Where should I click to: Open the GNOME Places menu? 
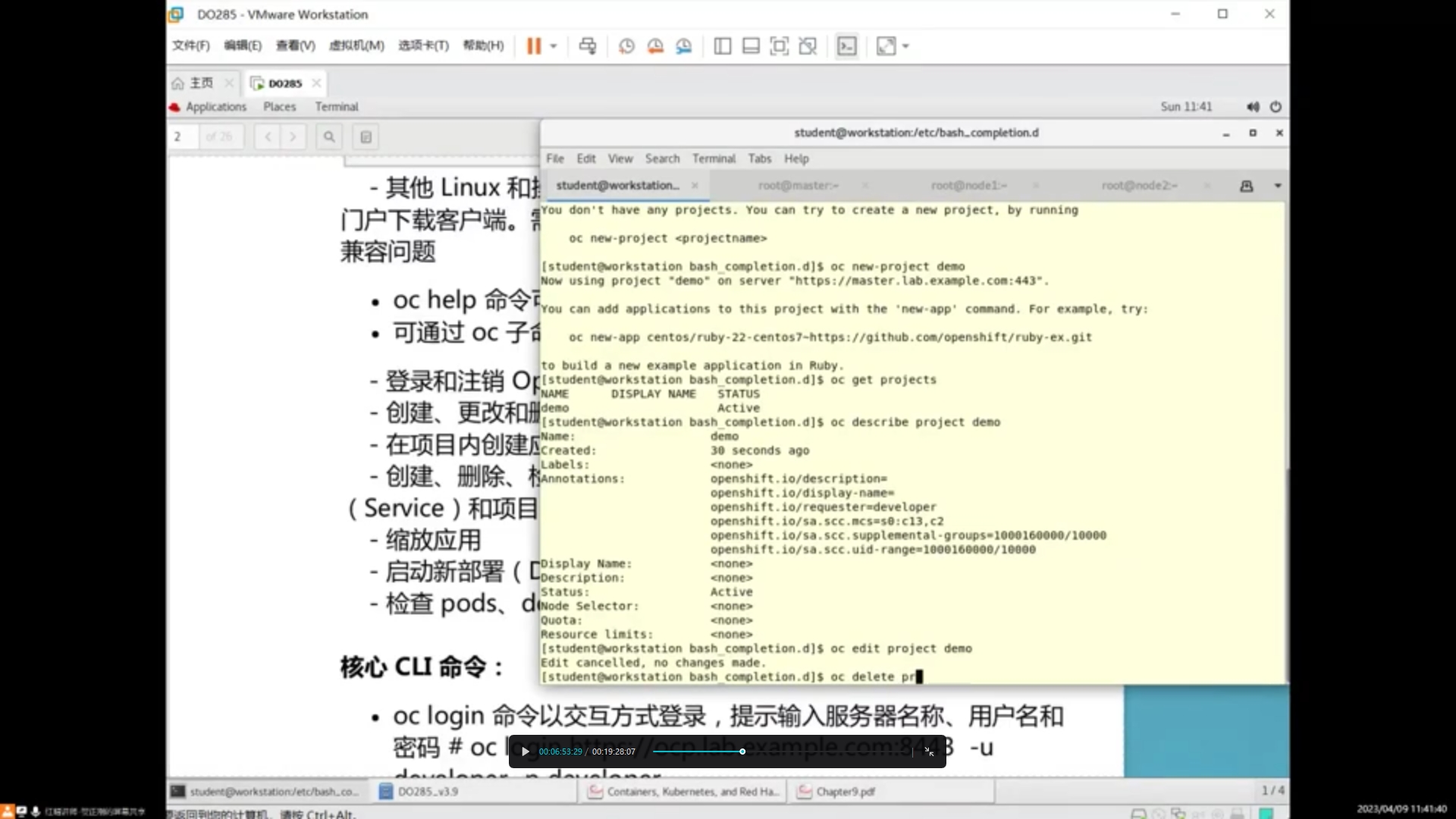(280, 107)
